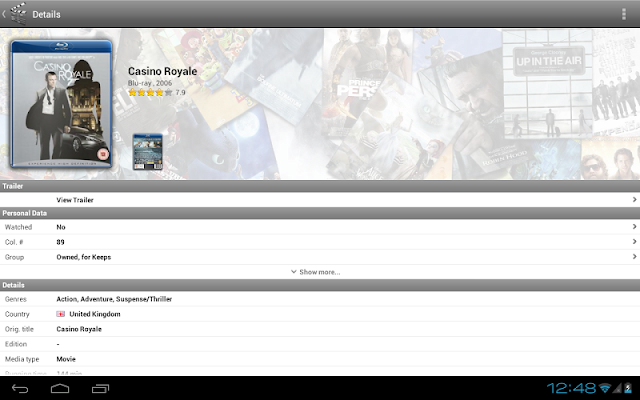Open the Casino Royale front cover image
The image size is (640, 400).
[x=61, y=104]
